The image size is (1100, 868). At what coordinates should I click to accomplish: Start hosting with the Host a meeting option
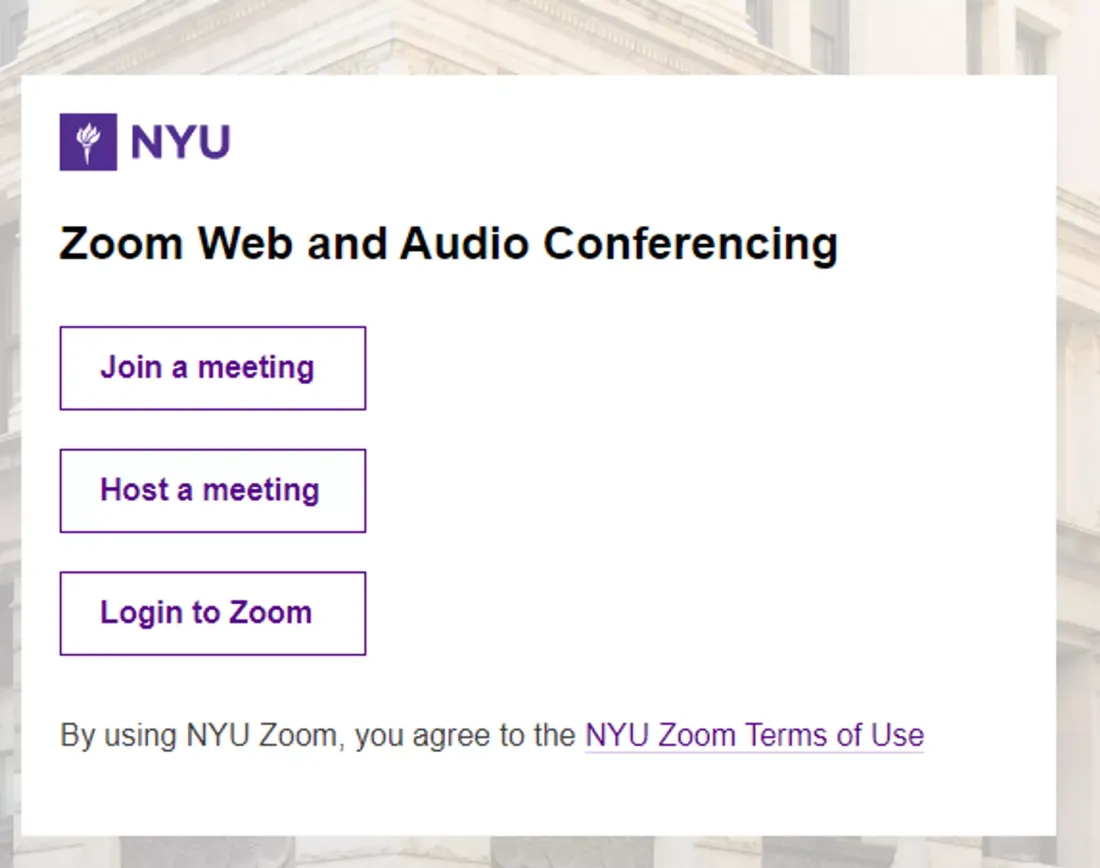pos(212,491)
